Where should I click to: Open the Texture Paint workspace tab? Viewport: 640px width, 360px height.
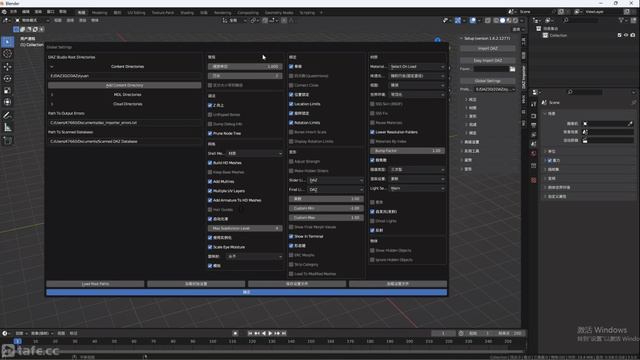click(162, 13)
